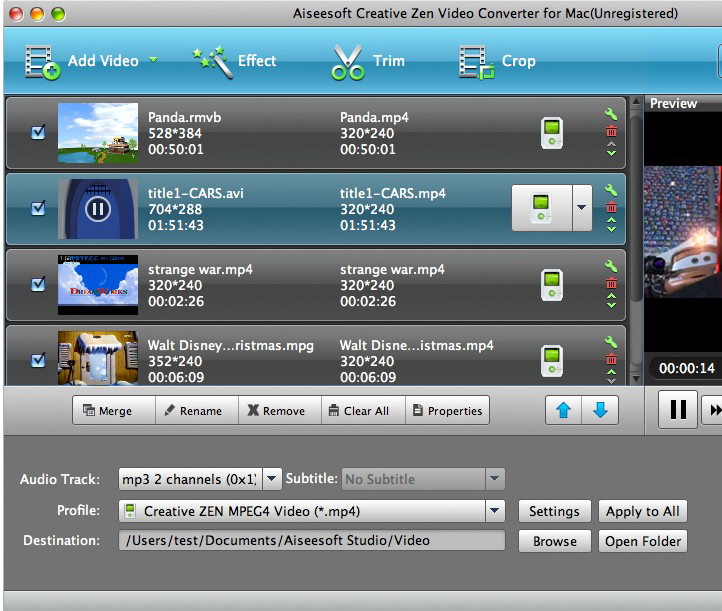Click the output name Panda.mp4
Viewport: 722px width, 611px height.
(x=374, y=117)
